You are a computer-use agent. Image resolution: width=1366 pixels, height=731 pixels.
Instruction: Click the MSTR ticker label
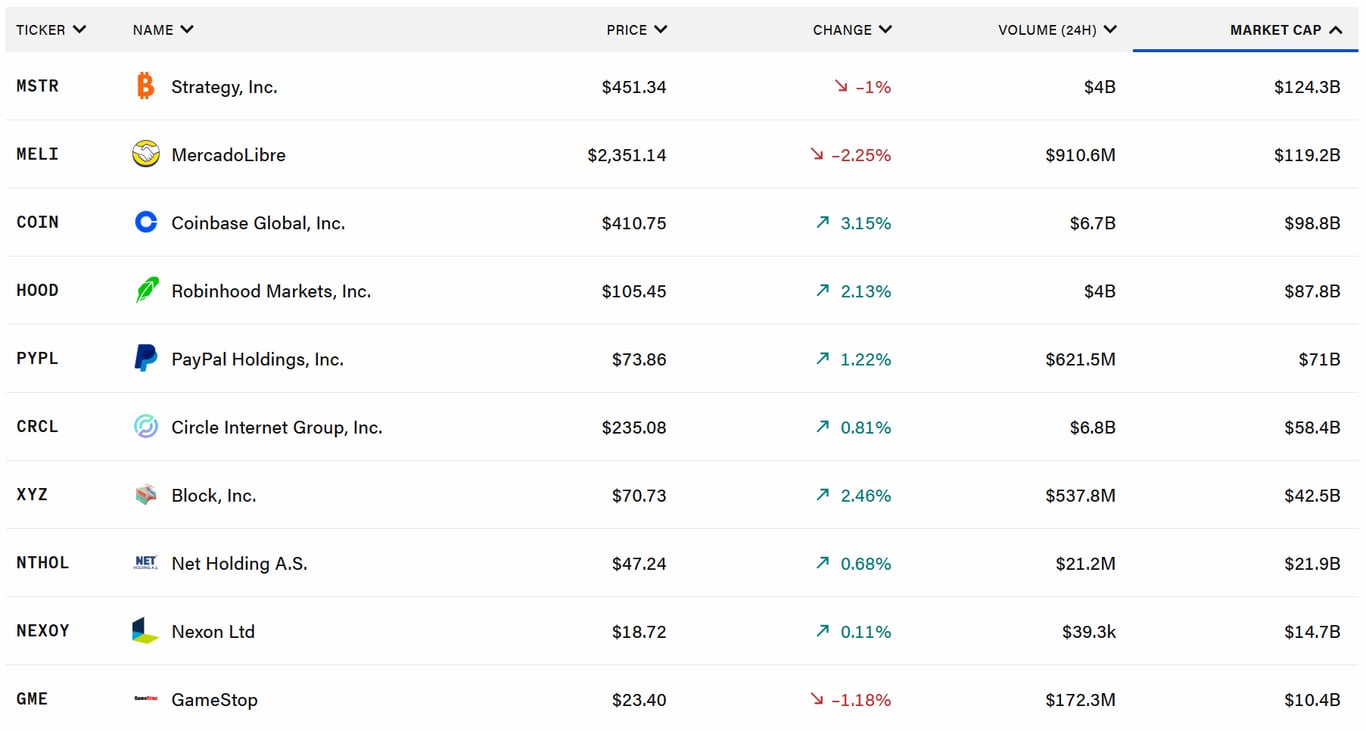click(x=37, y=86)
